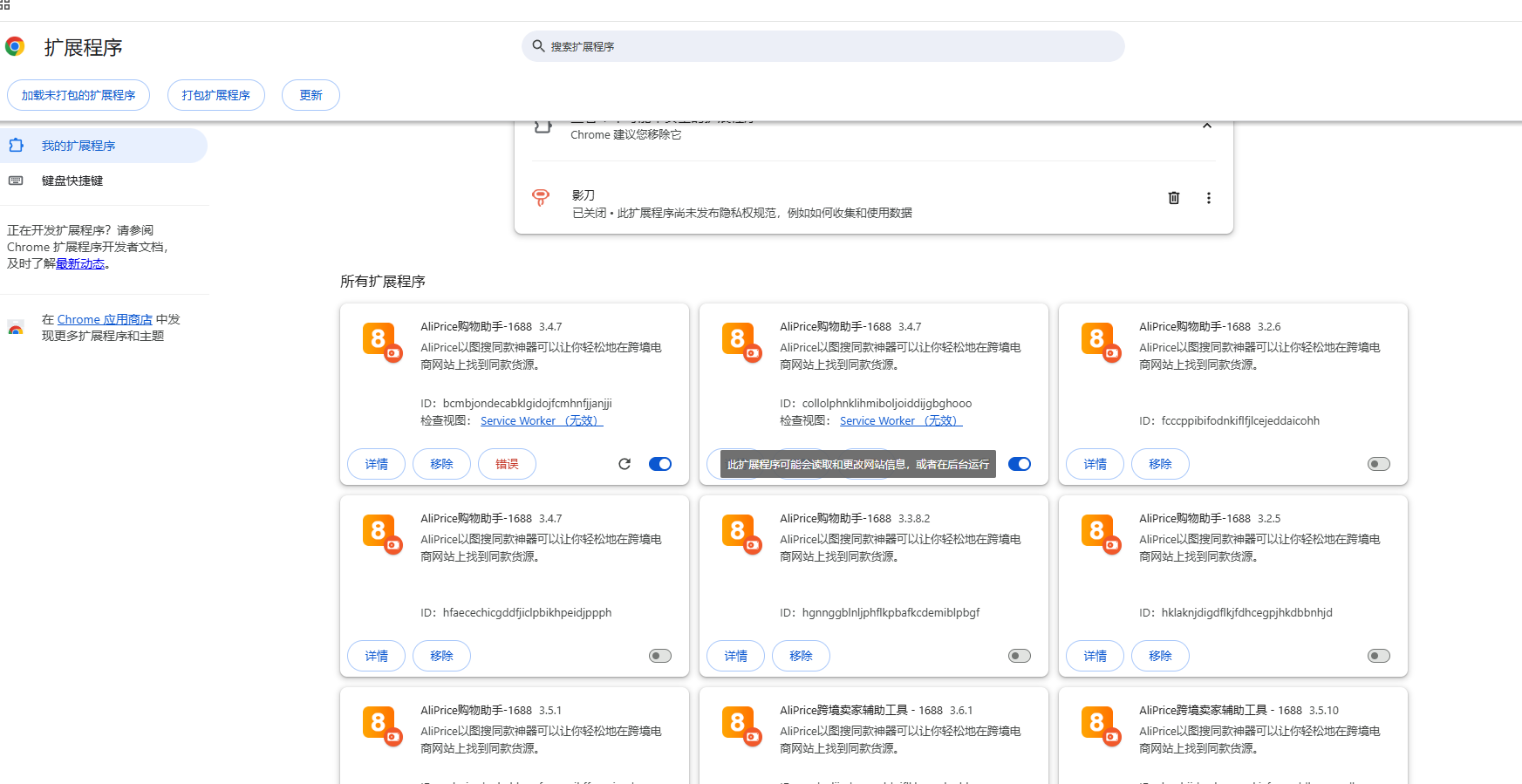Image resolution: width=1522 pixels, height=784 pixels.
Task: Click the 影刀 extension icon
Action: 541,197
